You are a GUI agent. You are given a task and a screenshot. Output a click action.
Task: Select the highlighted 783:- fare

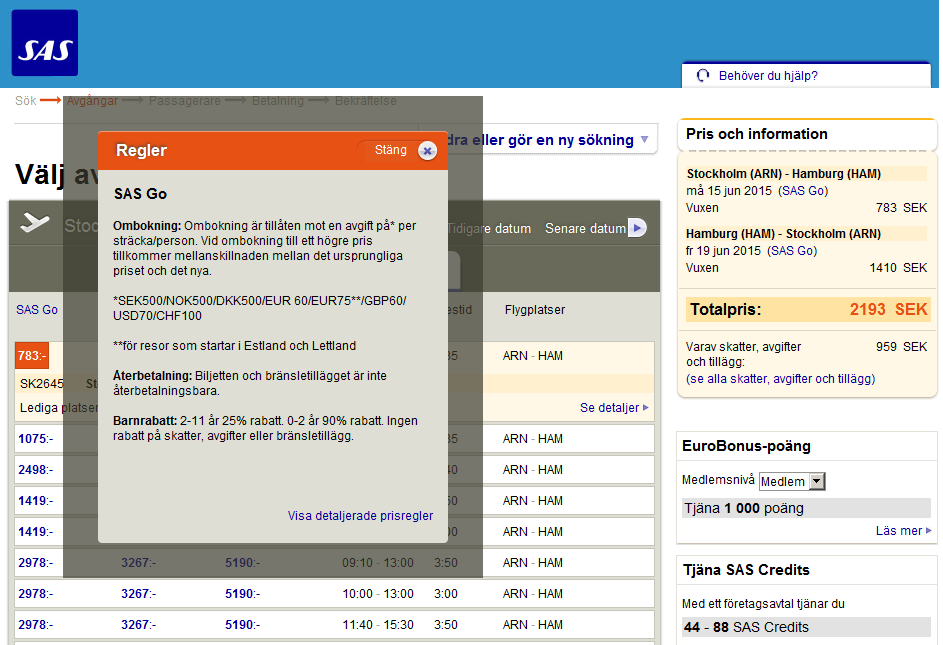[32, 356]
